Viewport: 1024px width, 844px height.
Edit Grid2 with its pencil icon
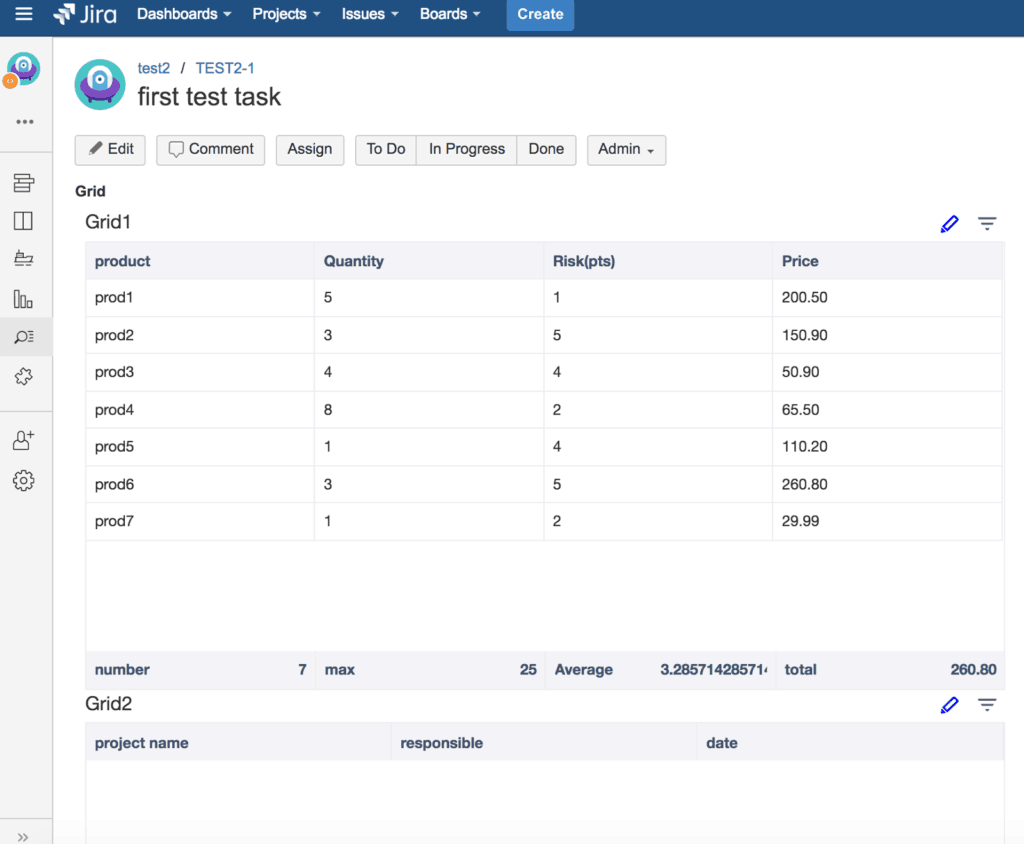pos(948,705)
